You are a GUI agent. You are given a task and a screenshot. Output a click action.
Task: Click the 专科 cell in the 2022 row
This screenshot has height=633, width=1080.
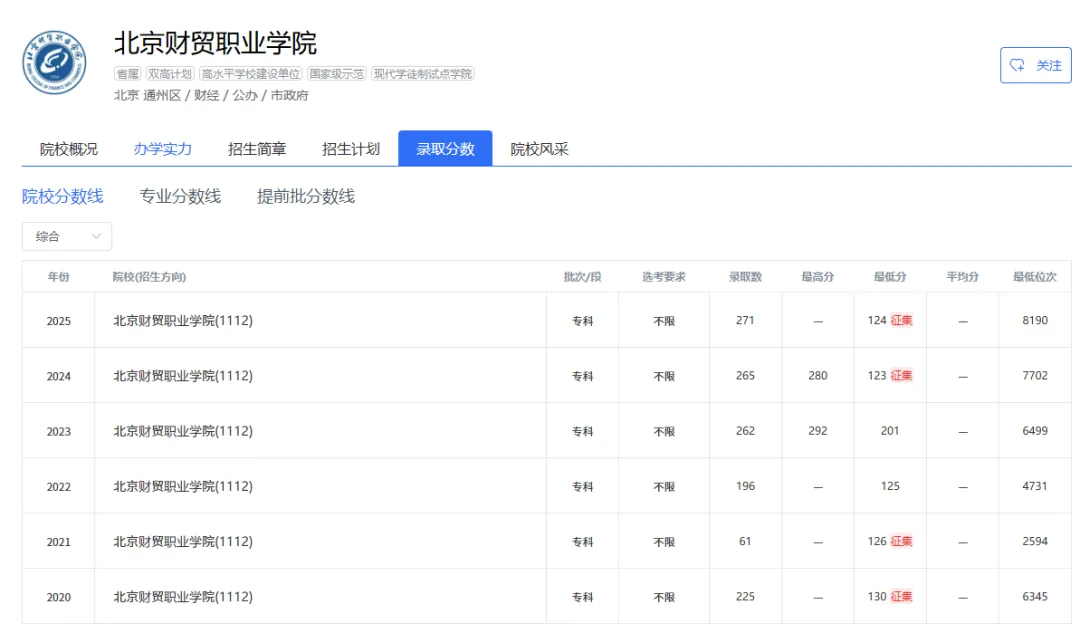tap(583, 486)
